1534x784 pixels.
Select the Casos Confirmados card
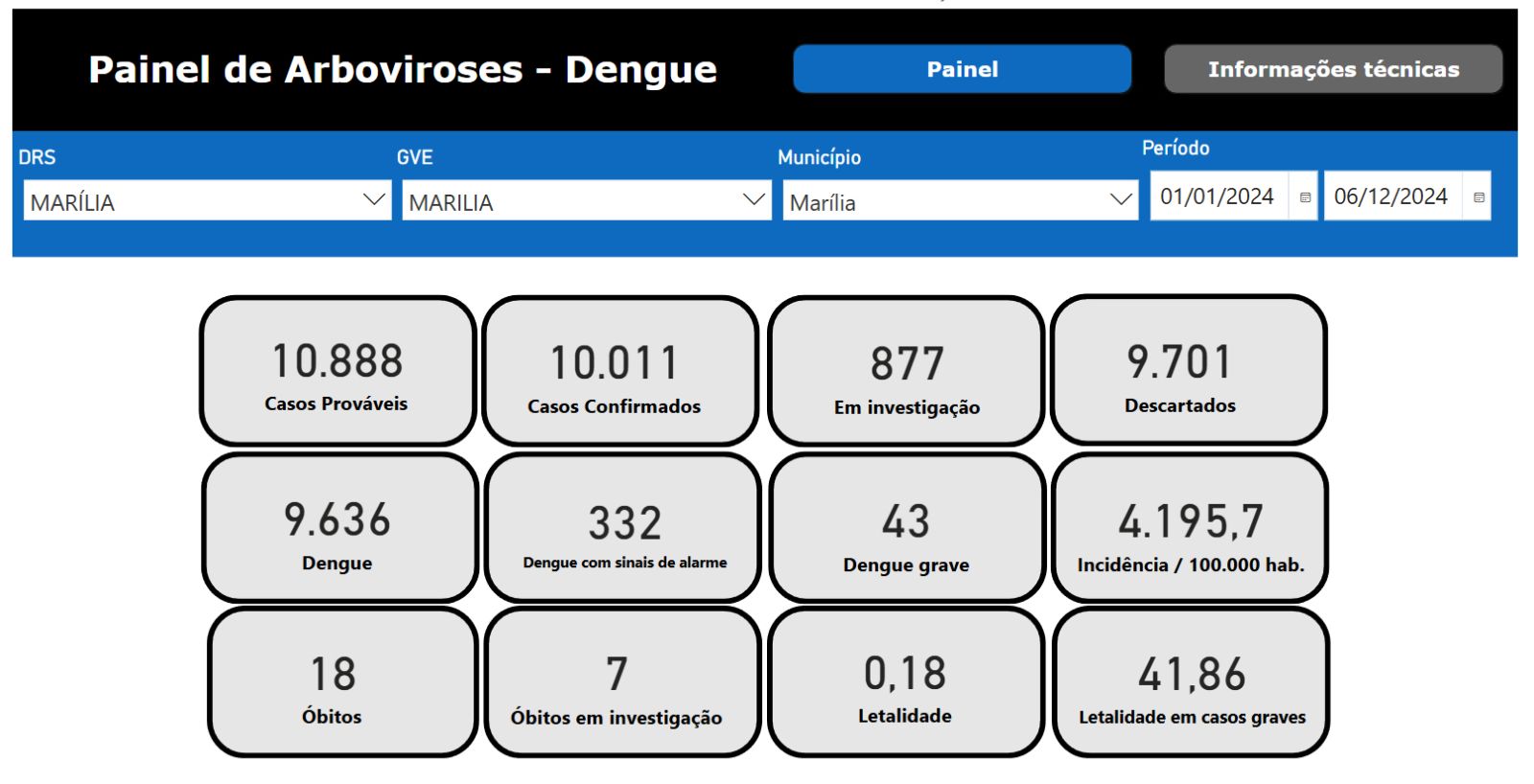(619, 372)
